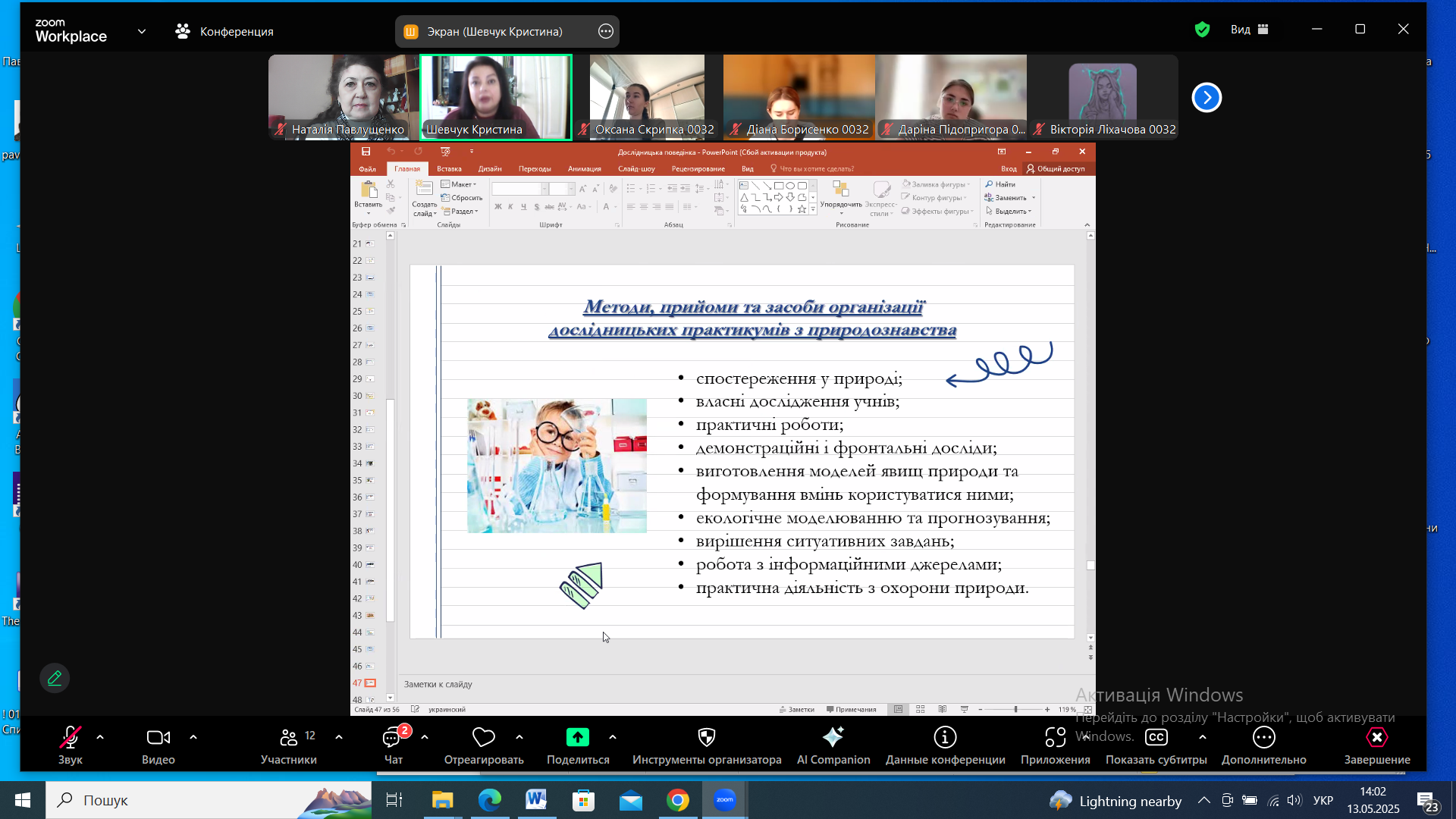Select Вікторія Ліхачова 0032 video thumbnail
The image size is (1456, 819).
(x=1103, y=97)
